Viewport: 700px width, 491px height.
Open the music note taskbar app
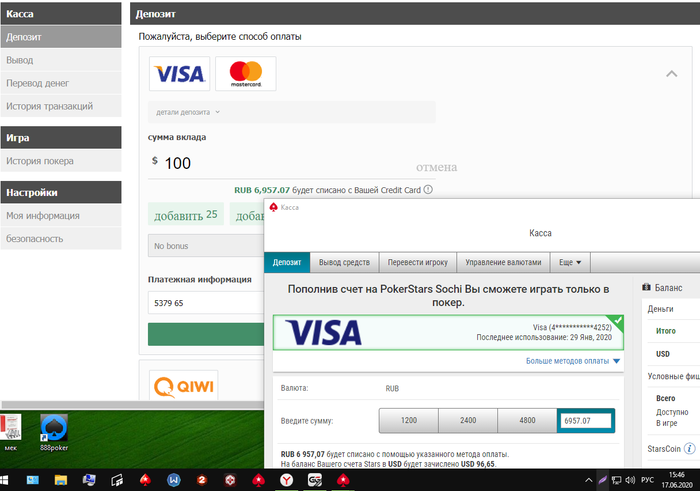[117, 480]
